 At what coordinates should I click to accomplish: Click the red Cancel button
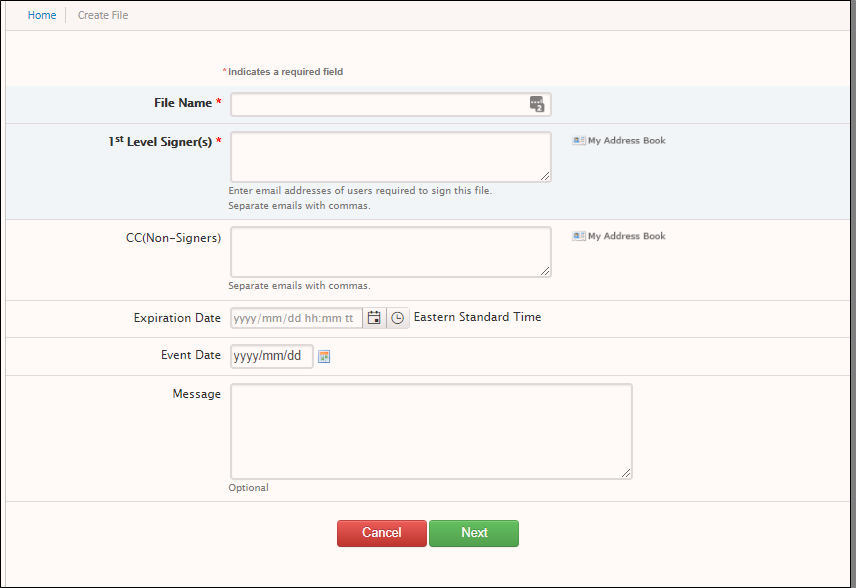pyautogui.click(x=382, y=533)
